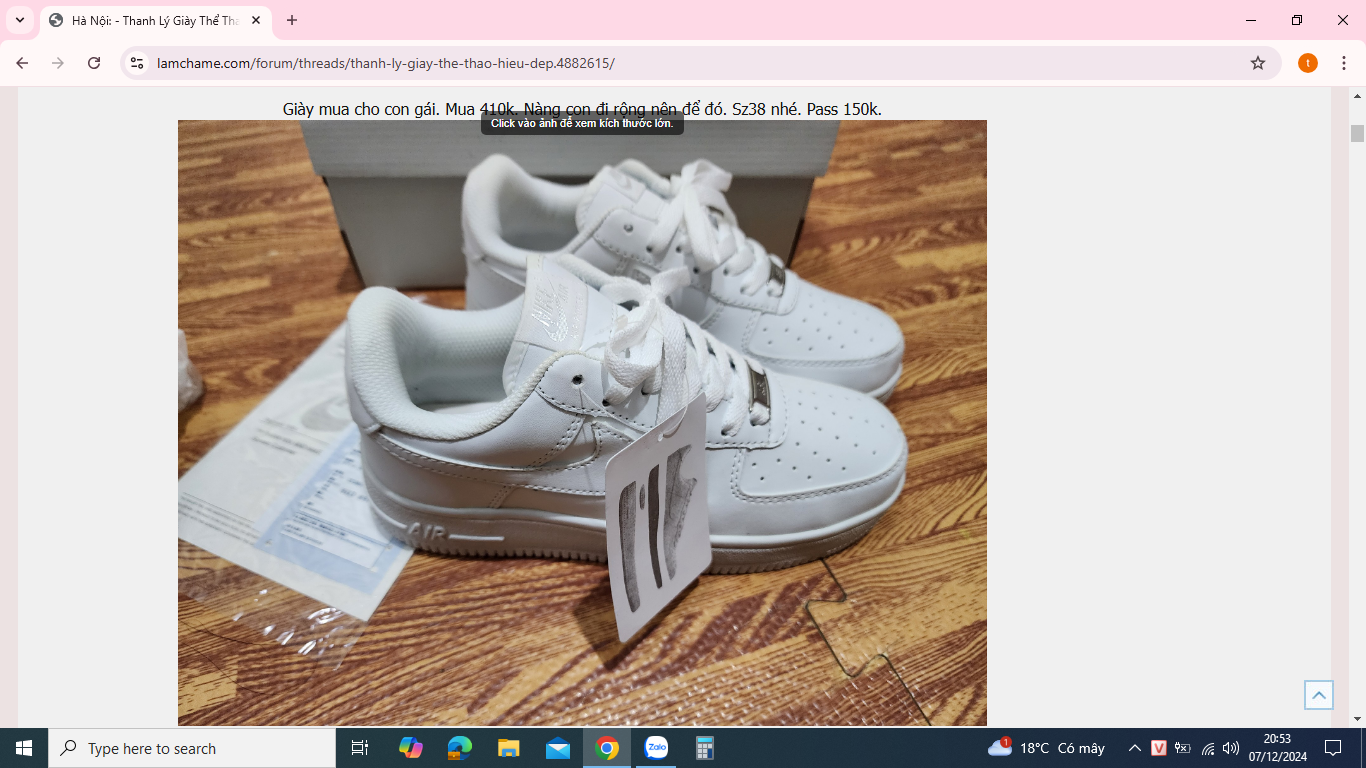Reload the page with the refresh icon

point(94,63)
